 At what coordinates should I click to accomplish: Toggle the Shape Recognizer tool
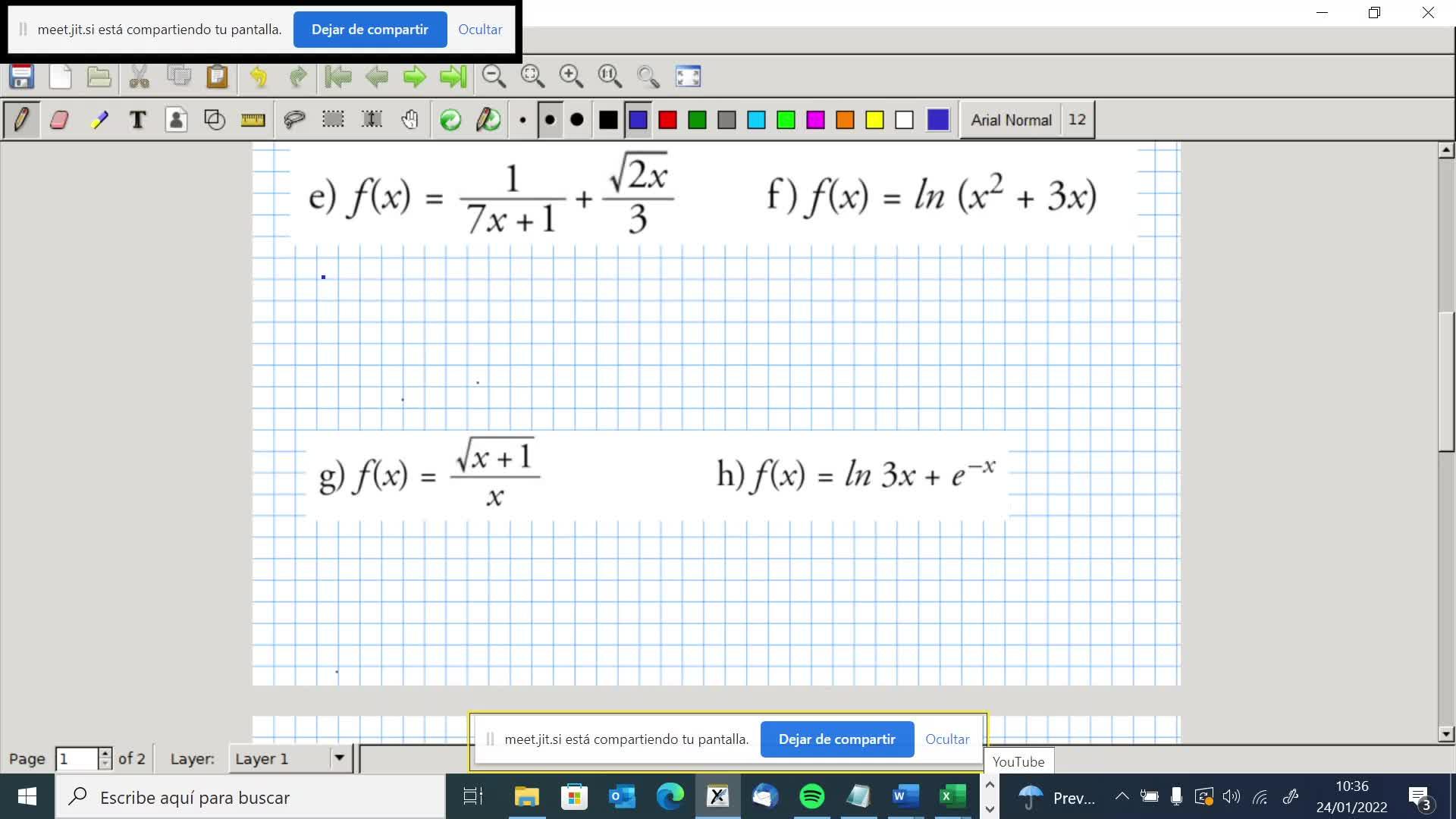point(215,120)
